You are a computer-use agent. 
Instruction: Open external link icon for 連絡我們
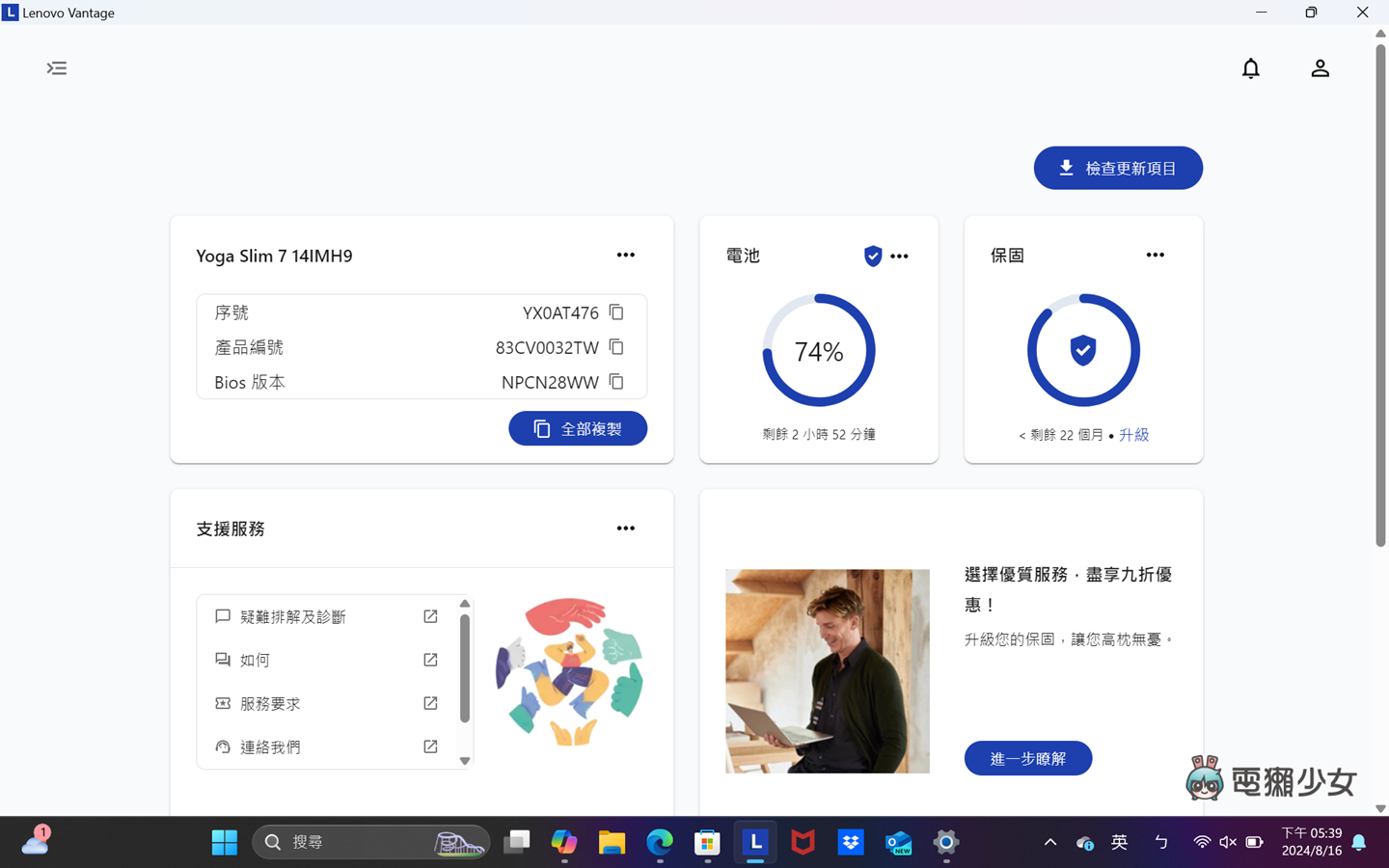430,746
